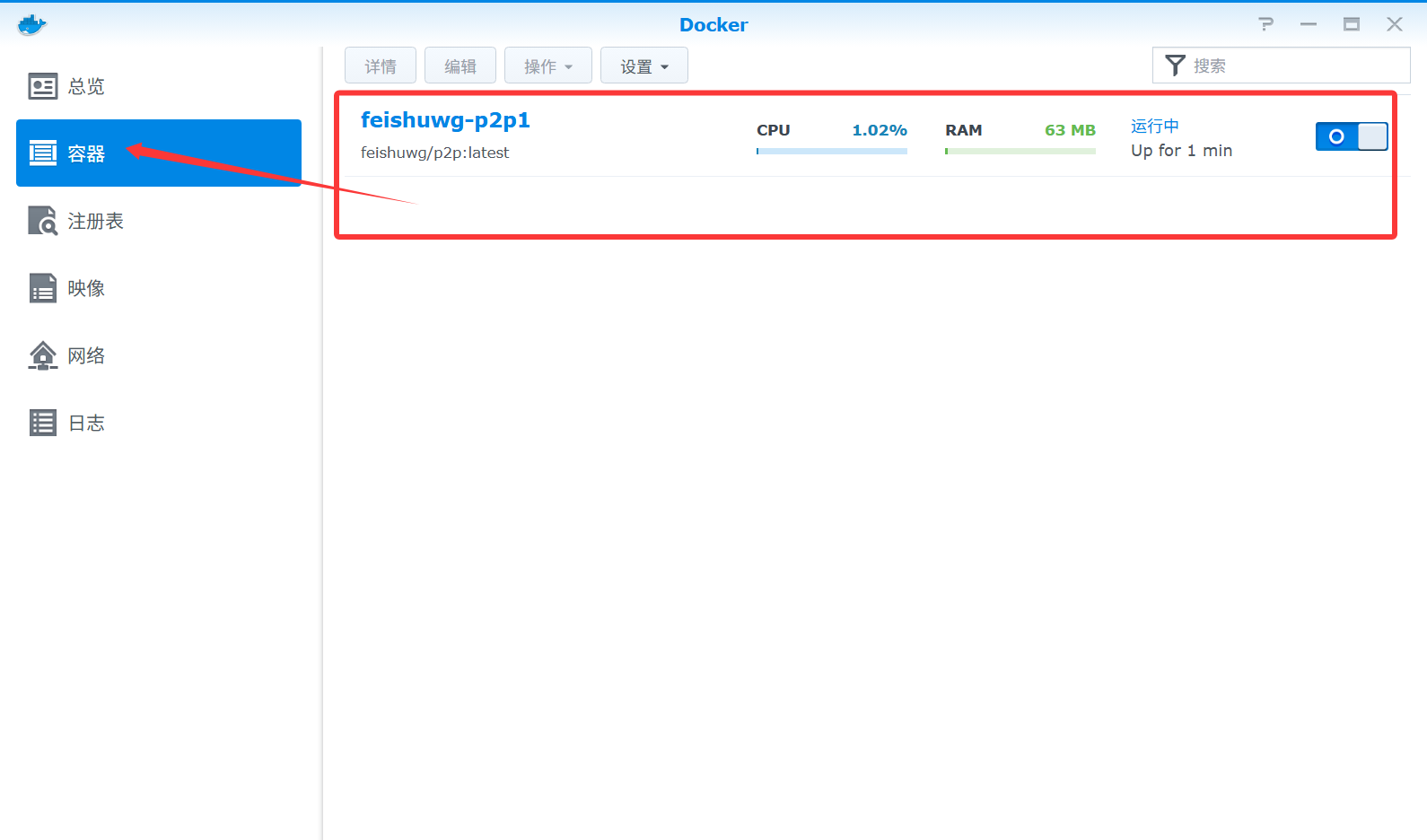Viewport: 1427px width, 840px height.
Task: Click the feishuwg/p2p:latest image text
Action: [434, 153]
